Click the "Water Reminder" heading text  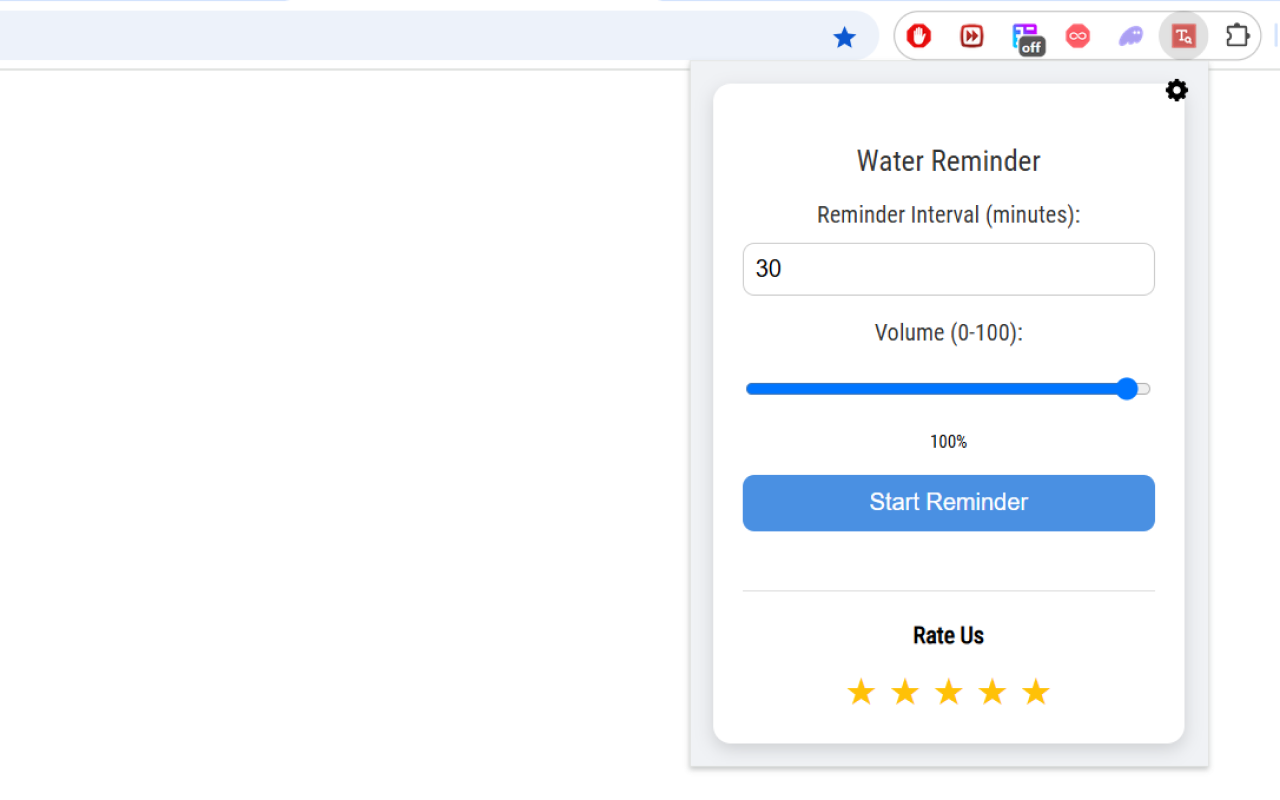coord(948,161)
